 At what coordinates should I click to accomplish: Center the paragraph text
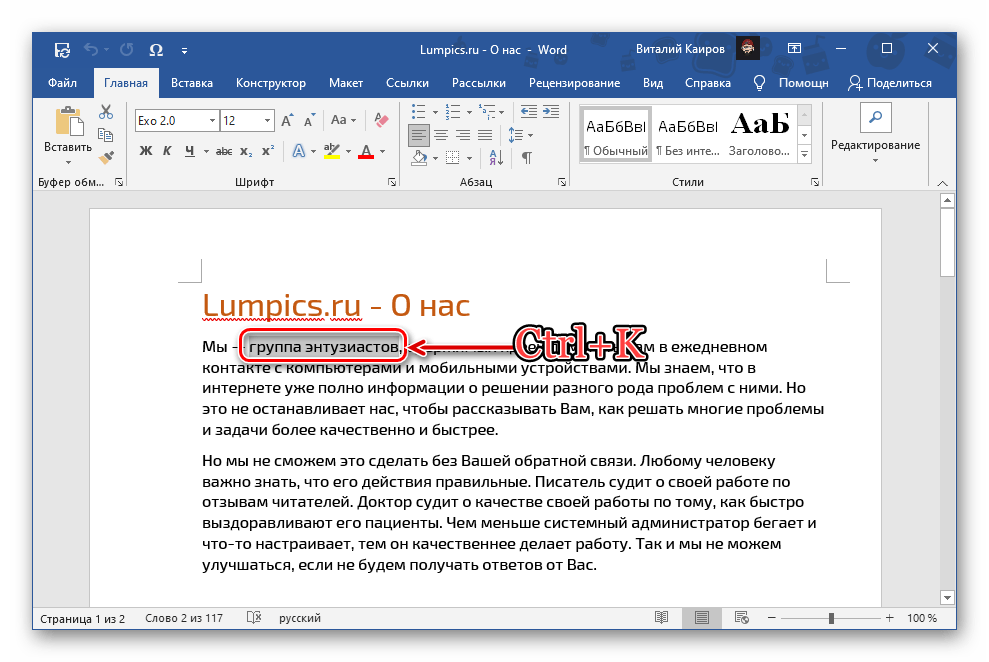[441, 135]
